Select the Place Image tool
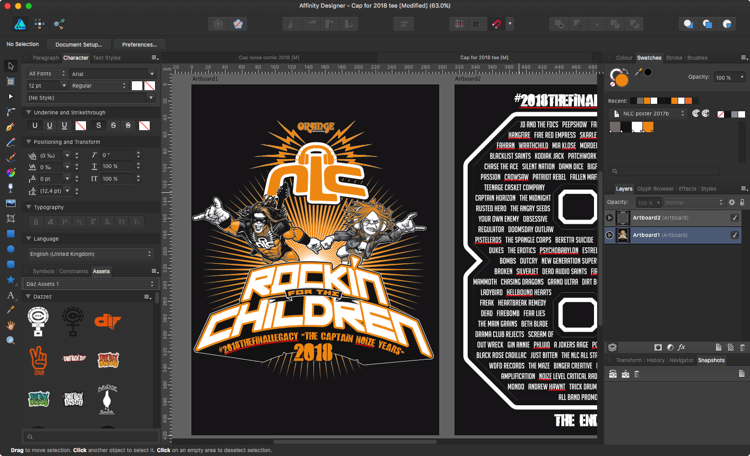The image size is (750, 456). tap(11, 203)
